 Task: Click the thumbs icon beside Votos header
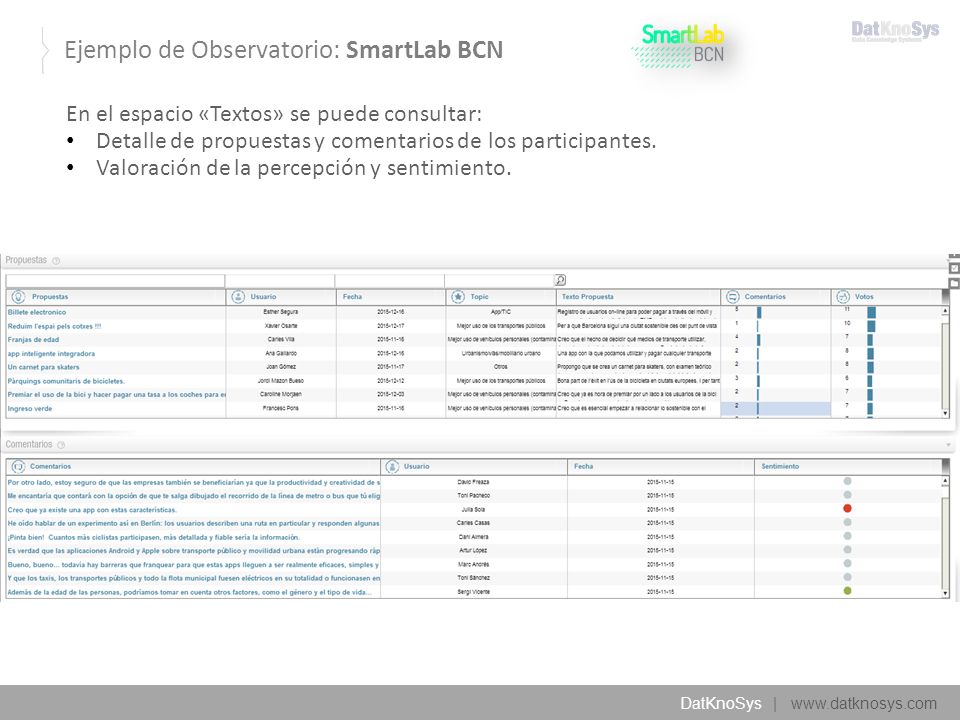click(842, 297)
